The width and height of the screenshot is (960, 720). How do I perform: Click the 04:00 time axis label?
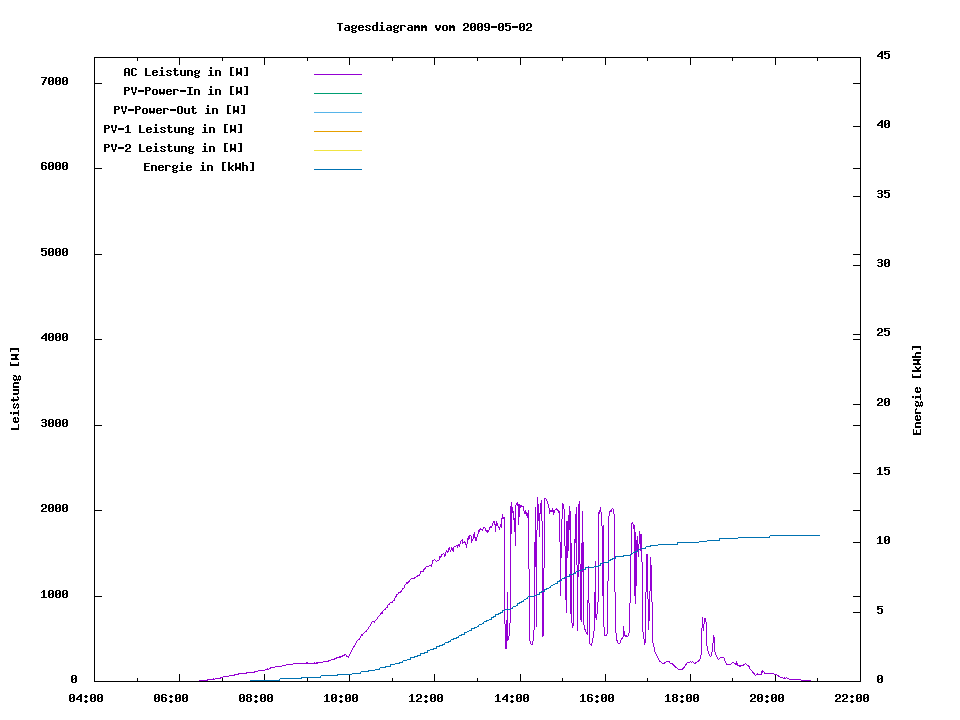(x=85, y=698)
